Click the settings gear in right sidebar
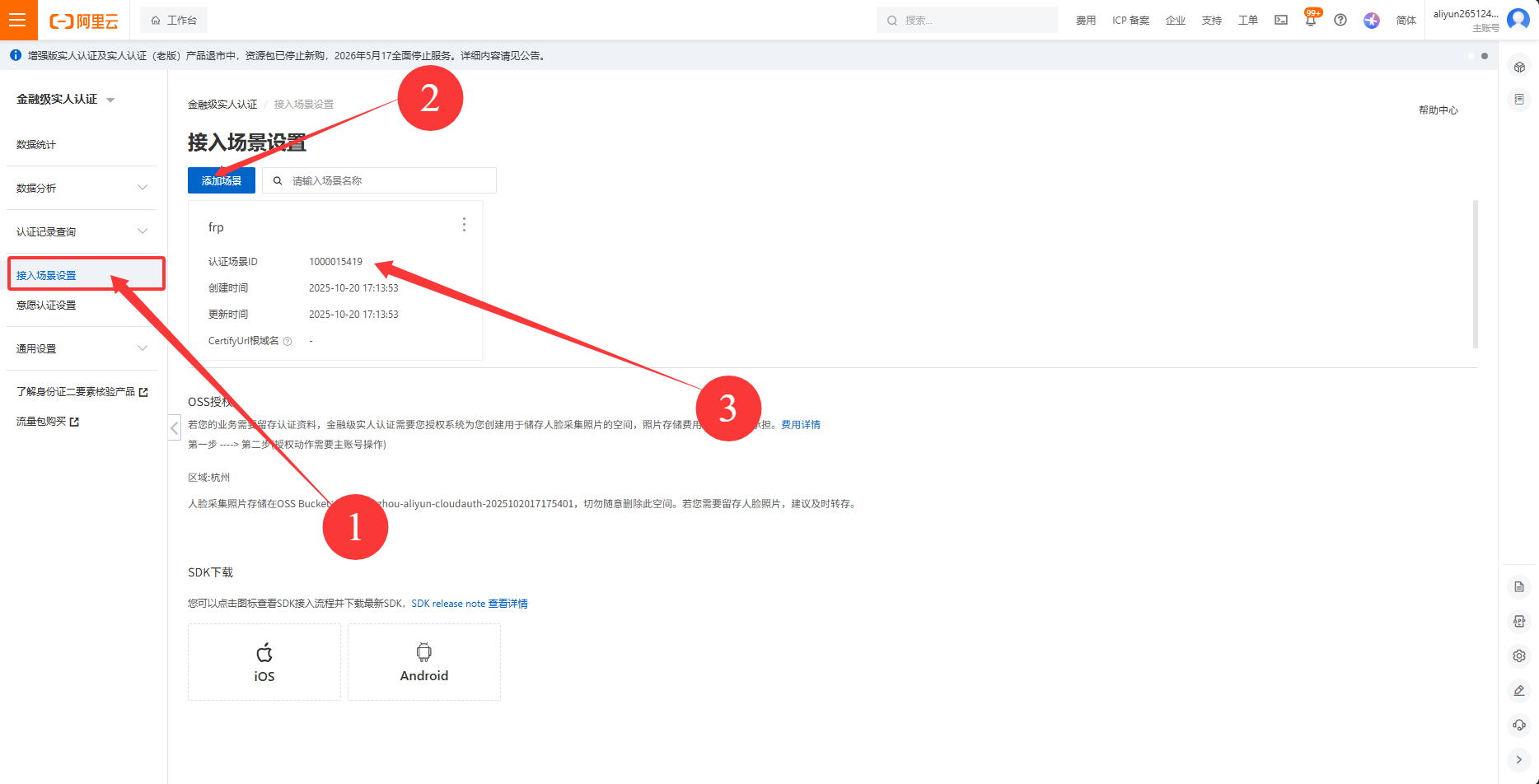 1519,656
